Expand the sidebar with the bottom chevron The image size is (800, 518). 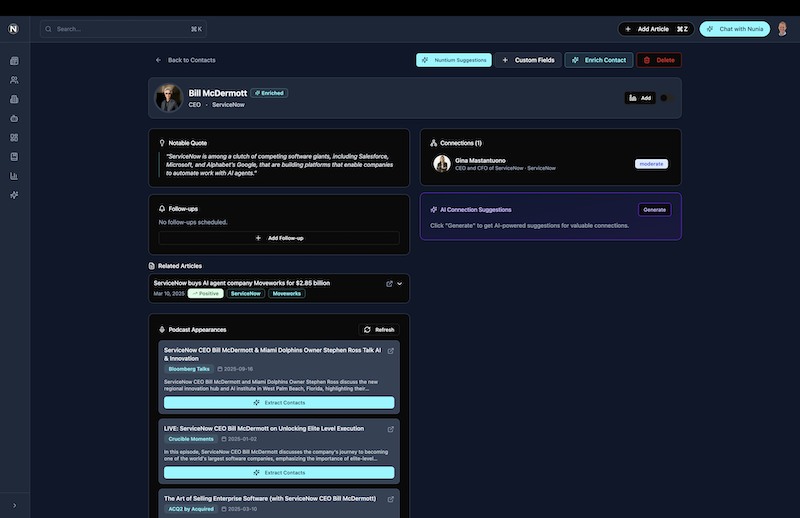tap(14, 505)
